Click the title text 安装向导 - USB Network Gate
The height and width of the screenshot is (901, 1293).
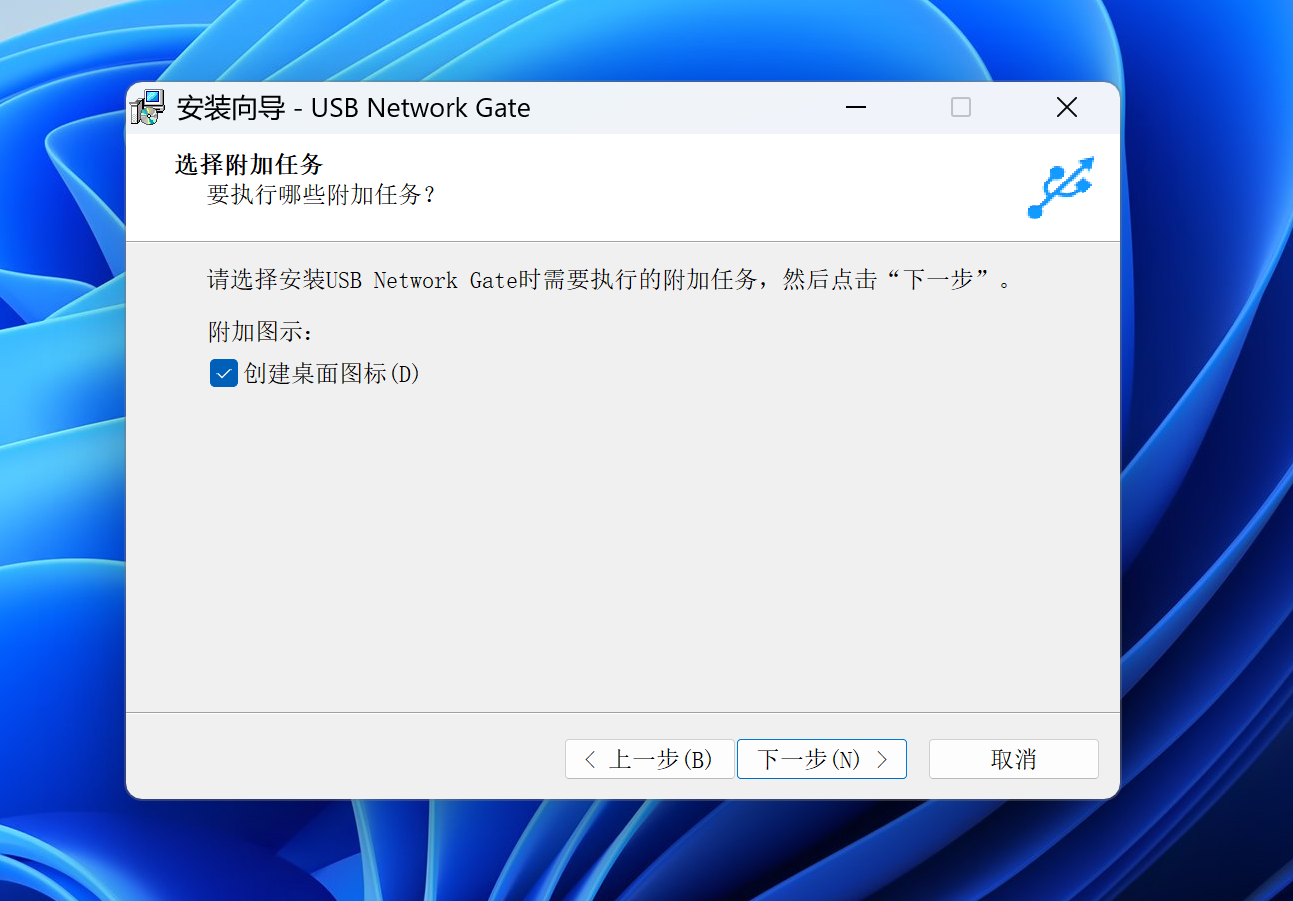[x=353, y=108]
